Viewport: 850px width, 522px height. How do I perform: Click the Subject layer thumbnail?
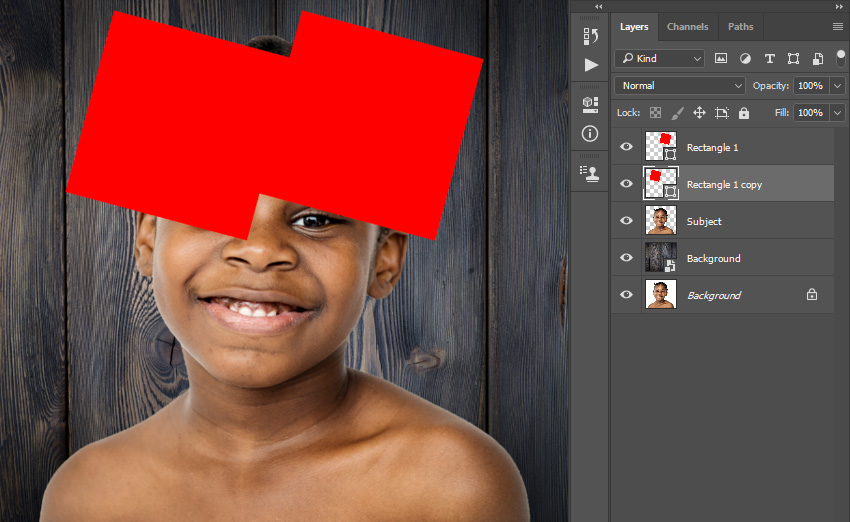tap(661, 220)
